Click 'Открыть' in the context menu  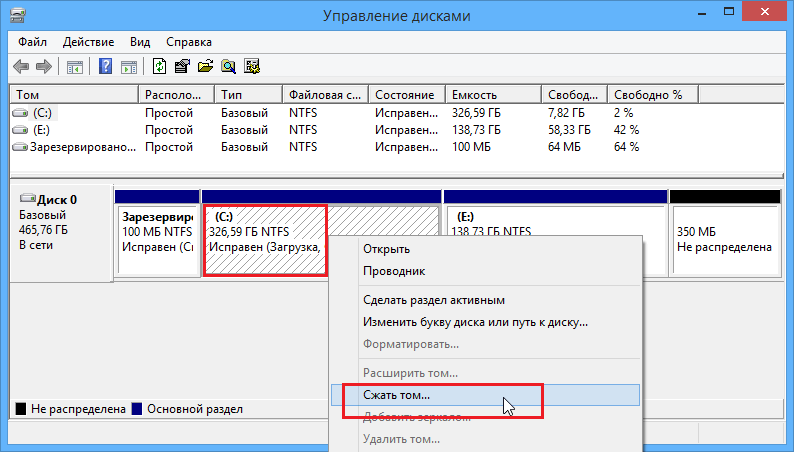(386, 249)
